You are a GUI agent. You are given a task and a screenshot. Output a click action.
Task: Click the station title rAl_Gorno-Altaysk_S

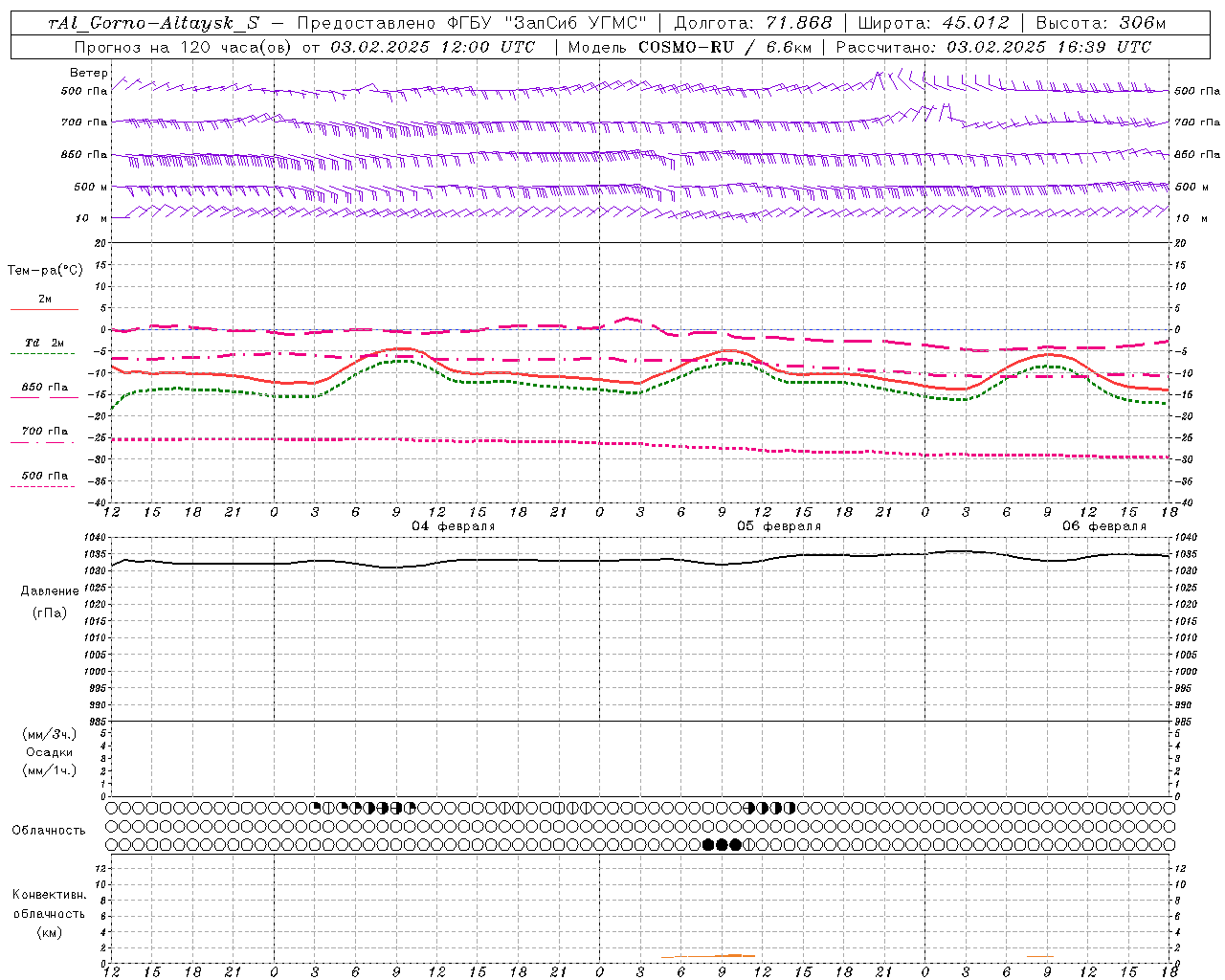point(153,24)
